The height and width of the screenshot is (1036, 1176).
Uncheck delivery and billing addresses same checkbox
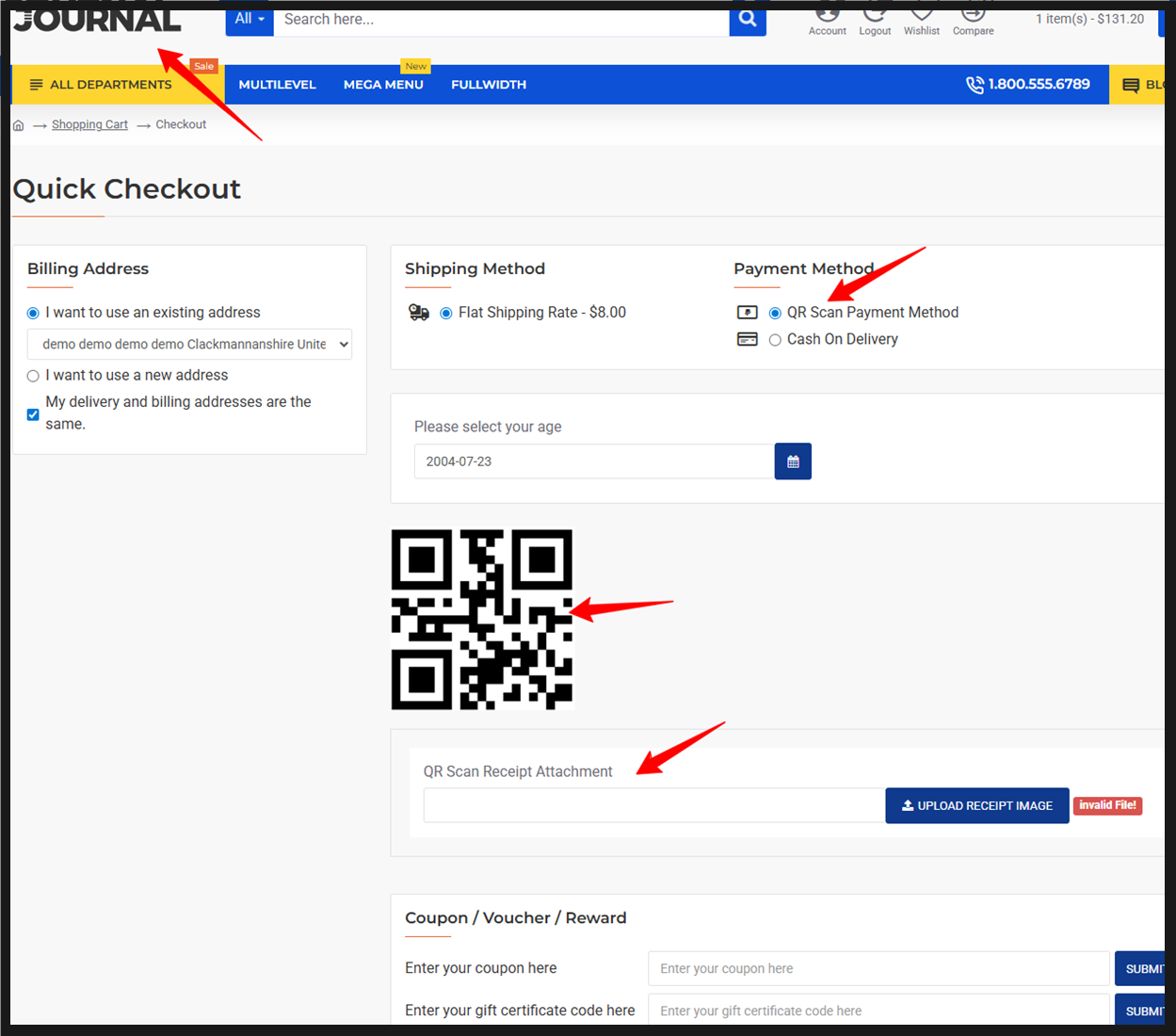click(x=33, y=414)
